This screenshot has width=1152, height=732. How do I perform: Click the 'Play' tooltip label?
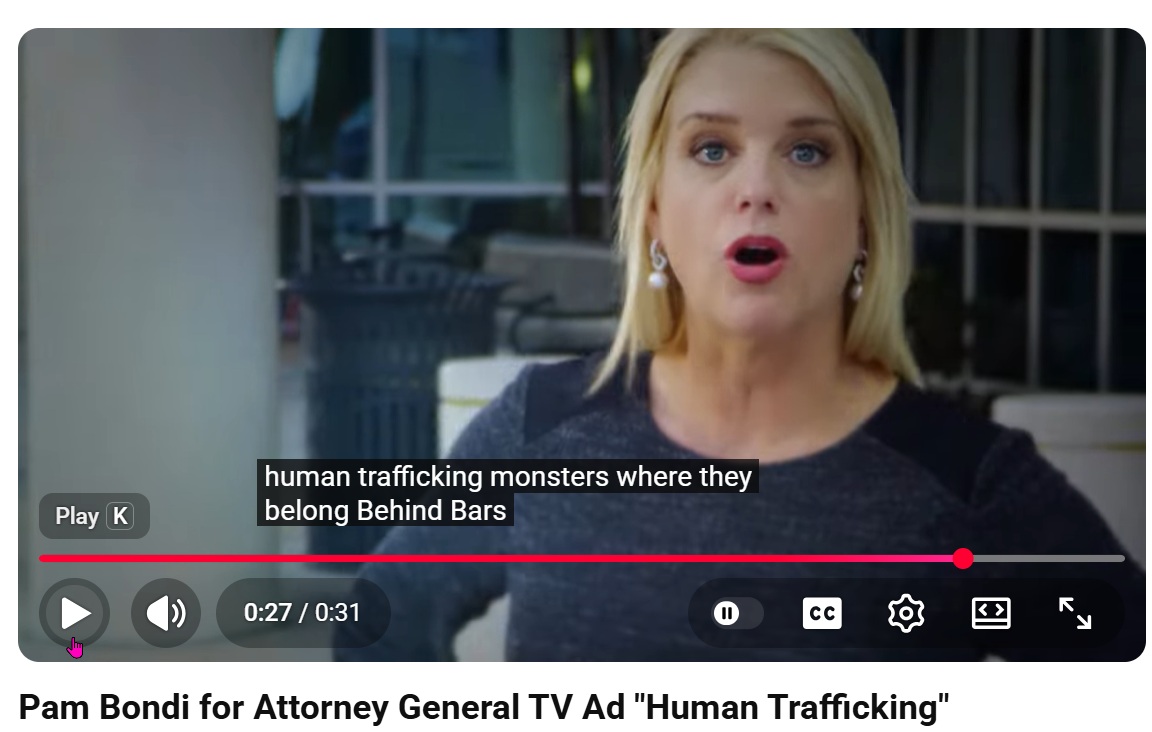tap(76, 516)
